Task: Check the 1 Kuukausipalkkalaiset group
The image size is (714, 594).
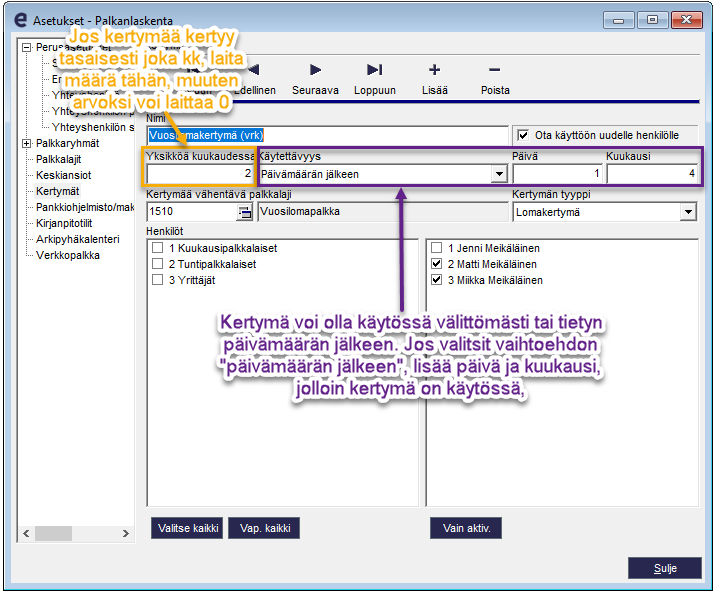Action: pos(158,248)
